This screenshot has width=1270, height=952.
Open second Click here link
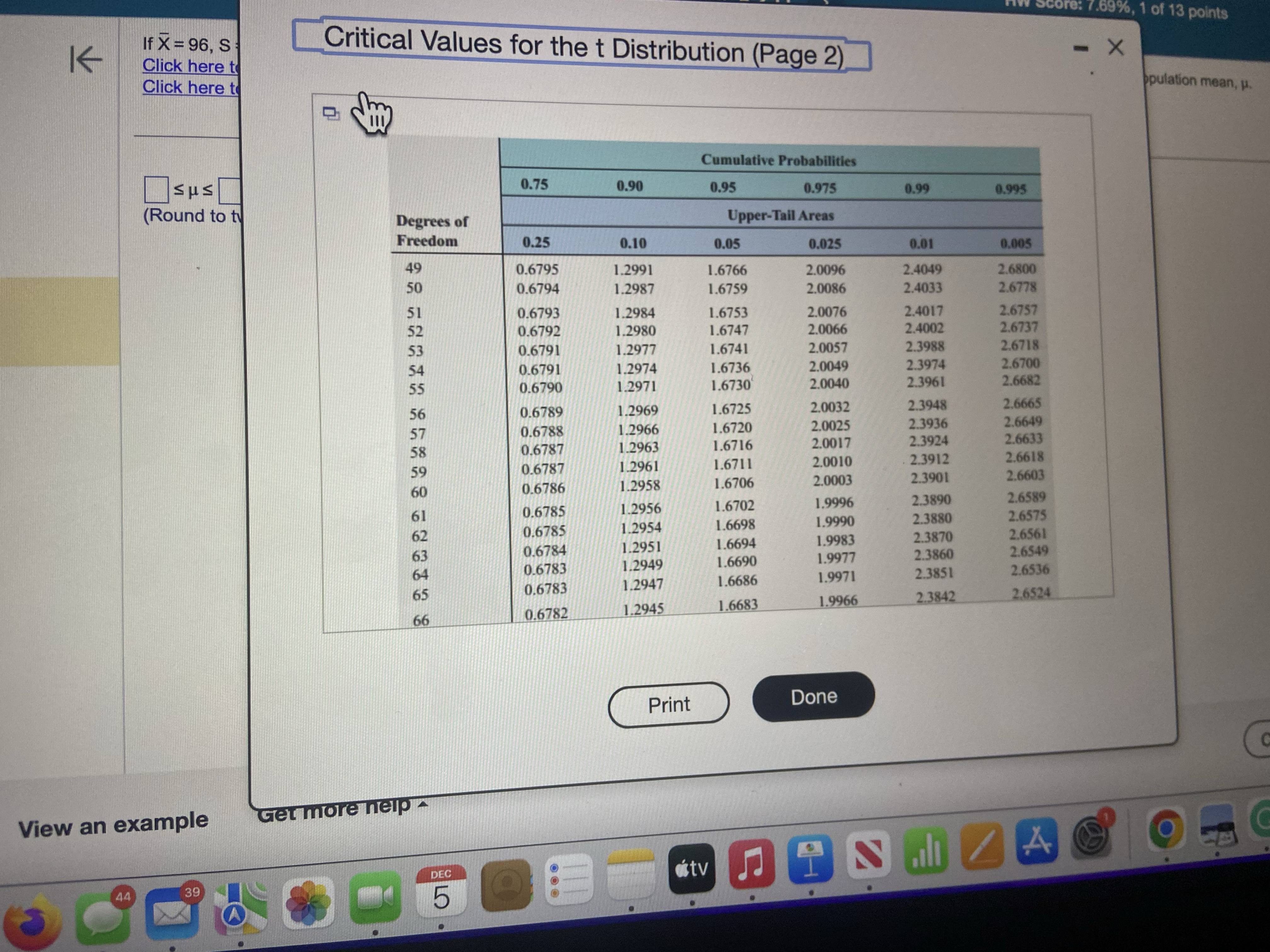point(190,87)
